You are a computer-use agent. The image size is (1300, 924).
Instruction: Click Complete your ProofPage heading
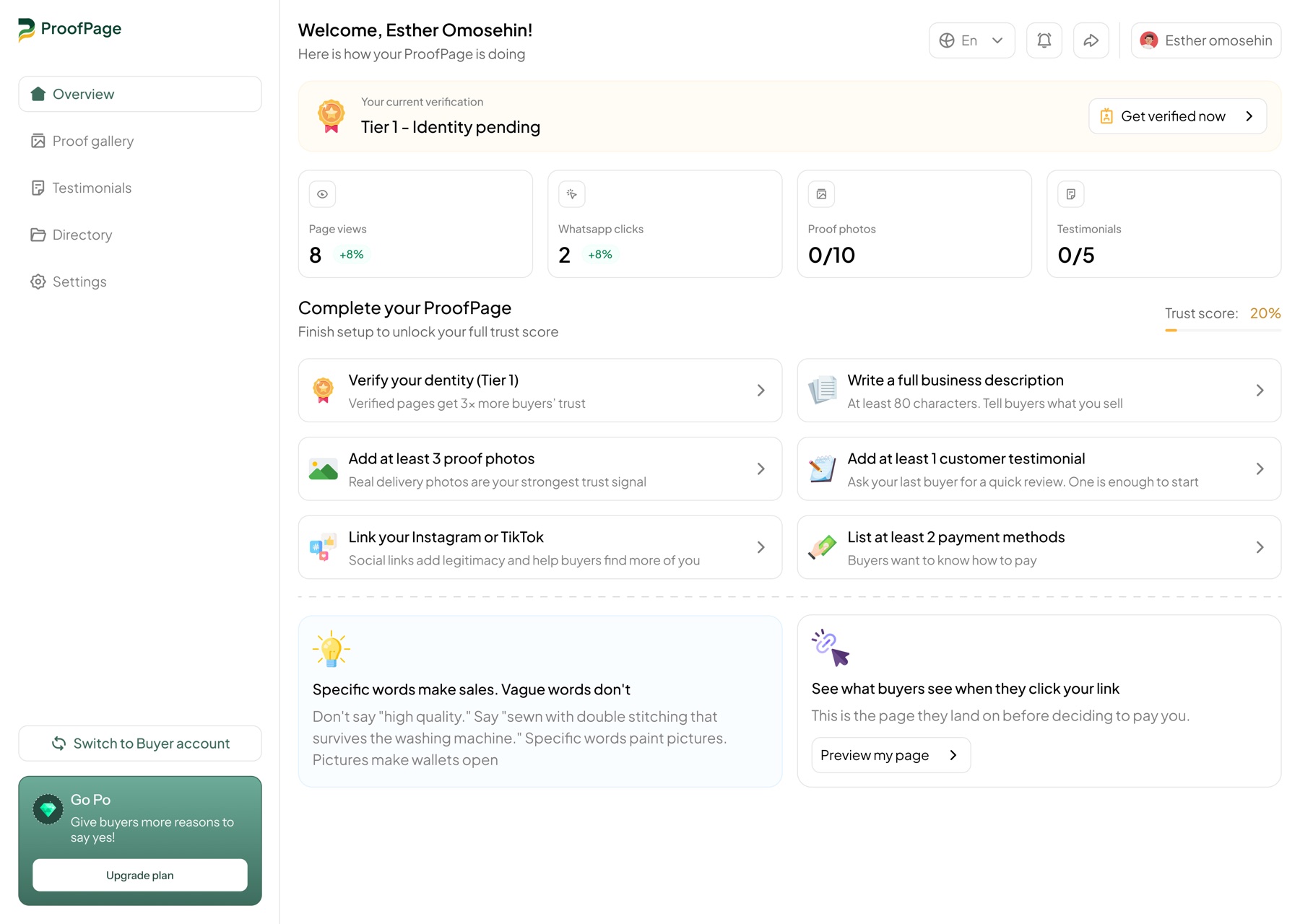[x=404, y=308]
